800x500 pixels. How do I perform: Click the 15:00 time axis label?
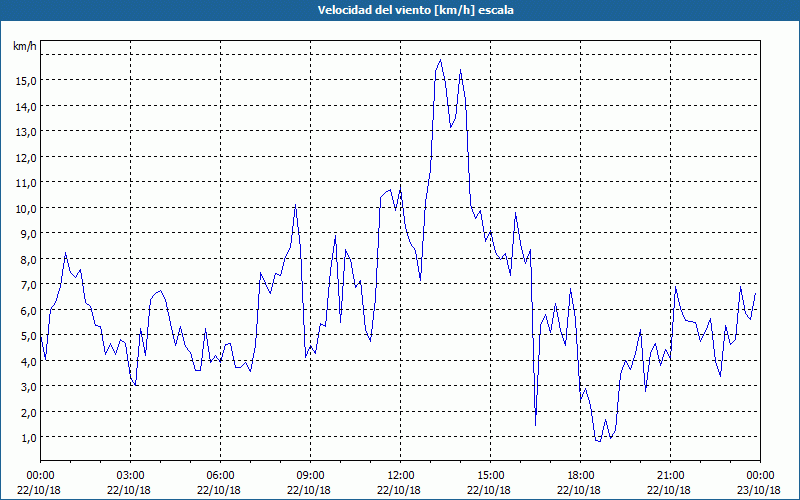click(x=491, y=476)
